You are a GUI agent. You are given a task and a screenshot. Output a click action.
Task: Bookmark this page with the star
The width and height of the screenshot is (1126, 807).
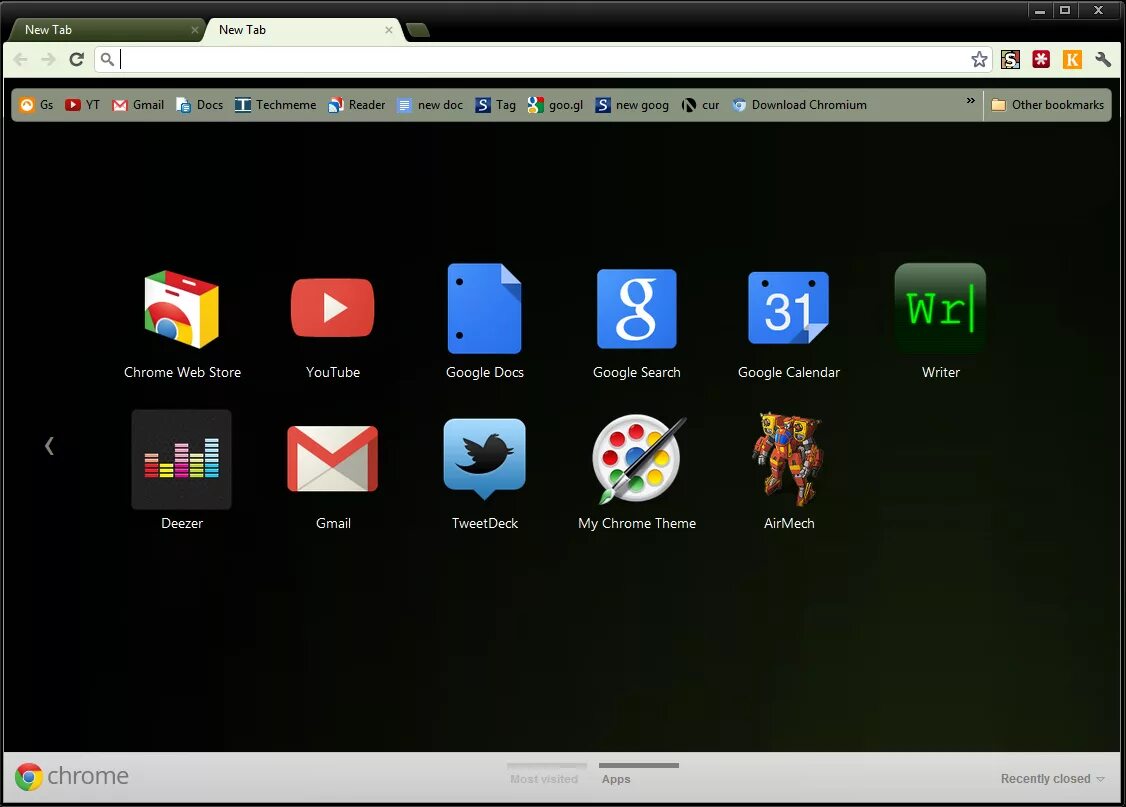[979, 60]
